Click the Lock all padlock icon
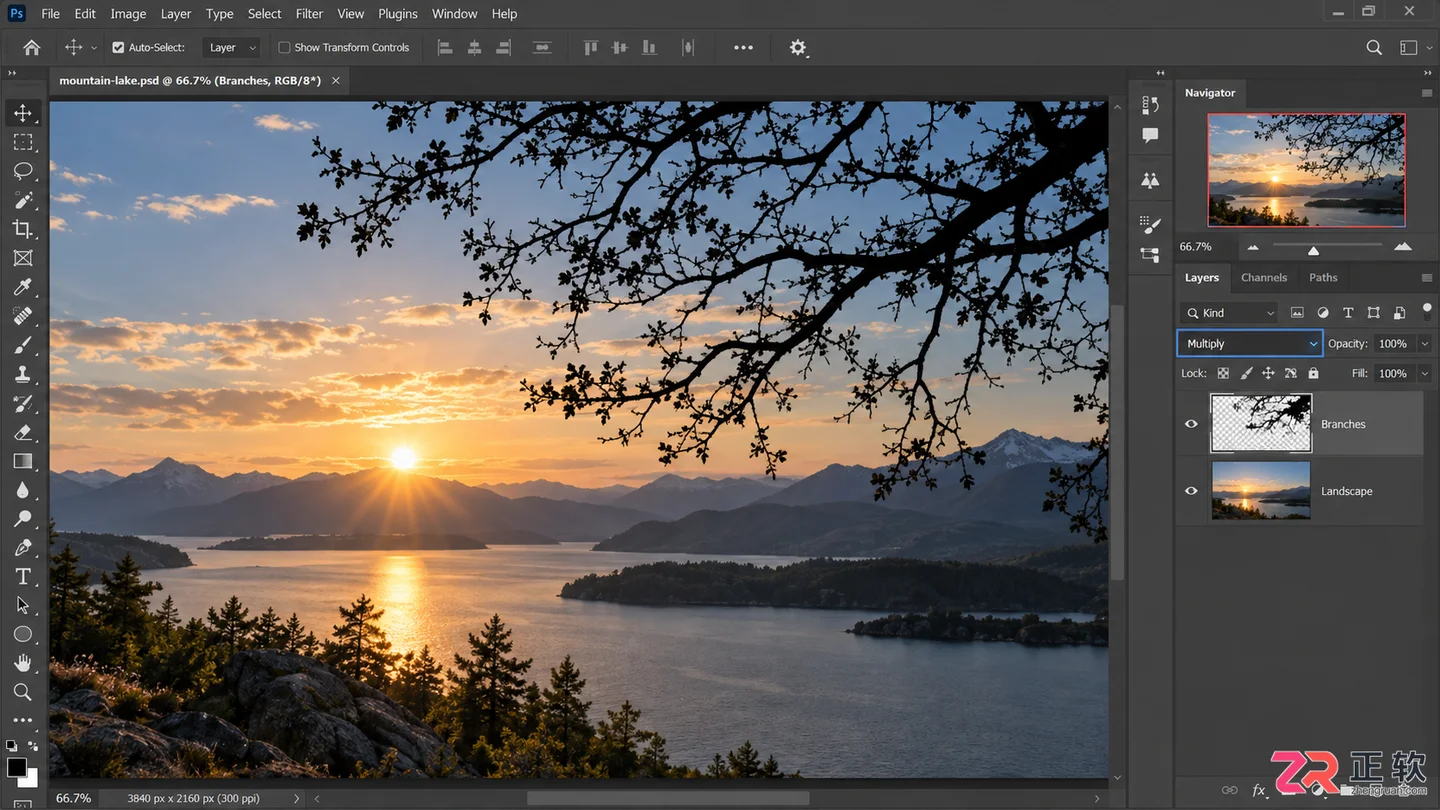1440x810 pixels. point(1313,373)
